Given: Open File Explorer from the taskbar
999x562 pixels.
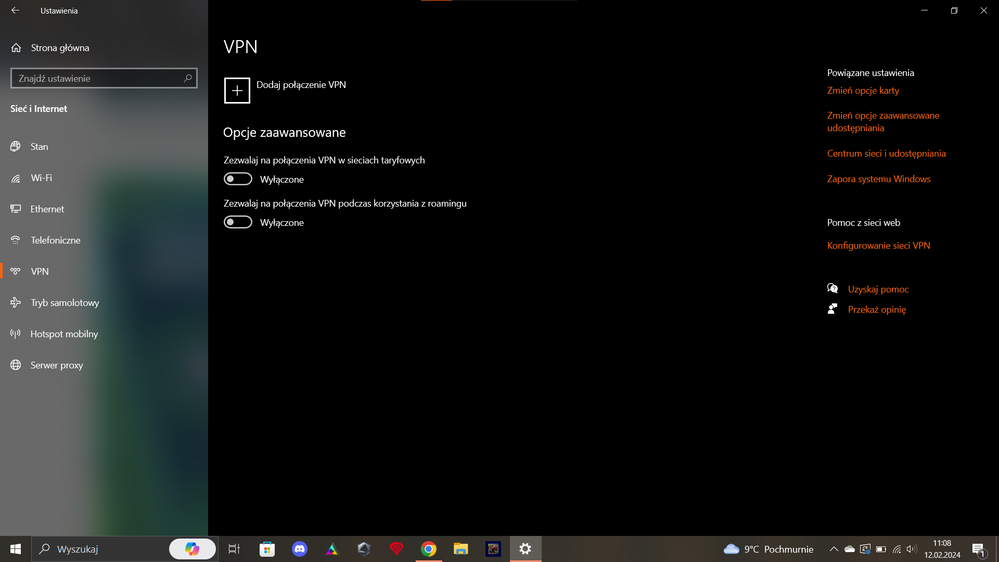Looking at the screenshot, I should pos(461,549).
